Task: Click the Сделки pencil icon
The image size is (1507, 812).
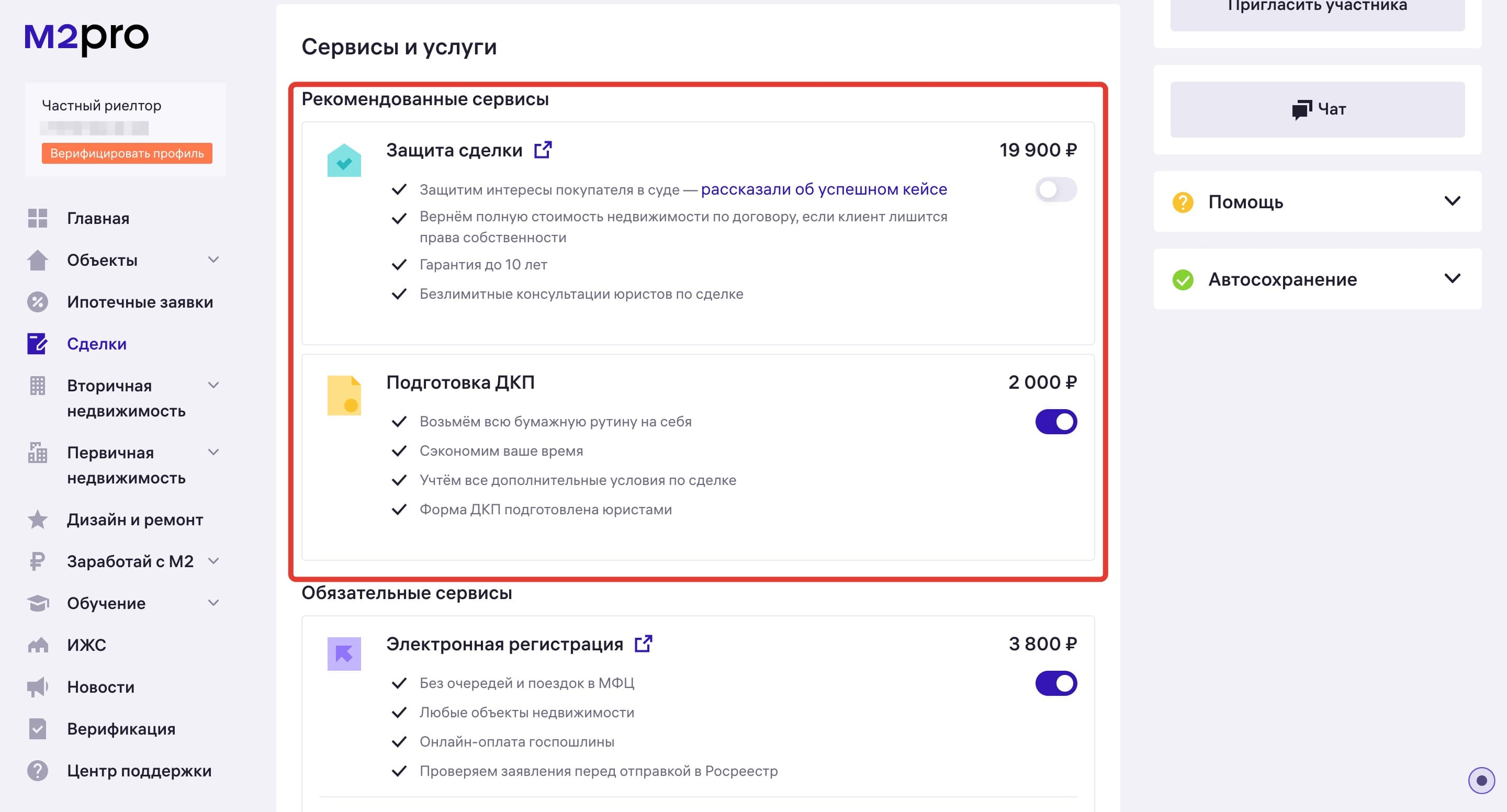Action: (38, 344)
